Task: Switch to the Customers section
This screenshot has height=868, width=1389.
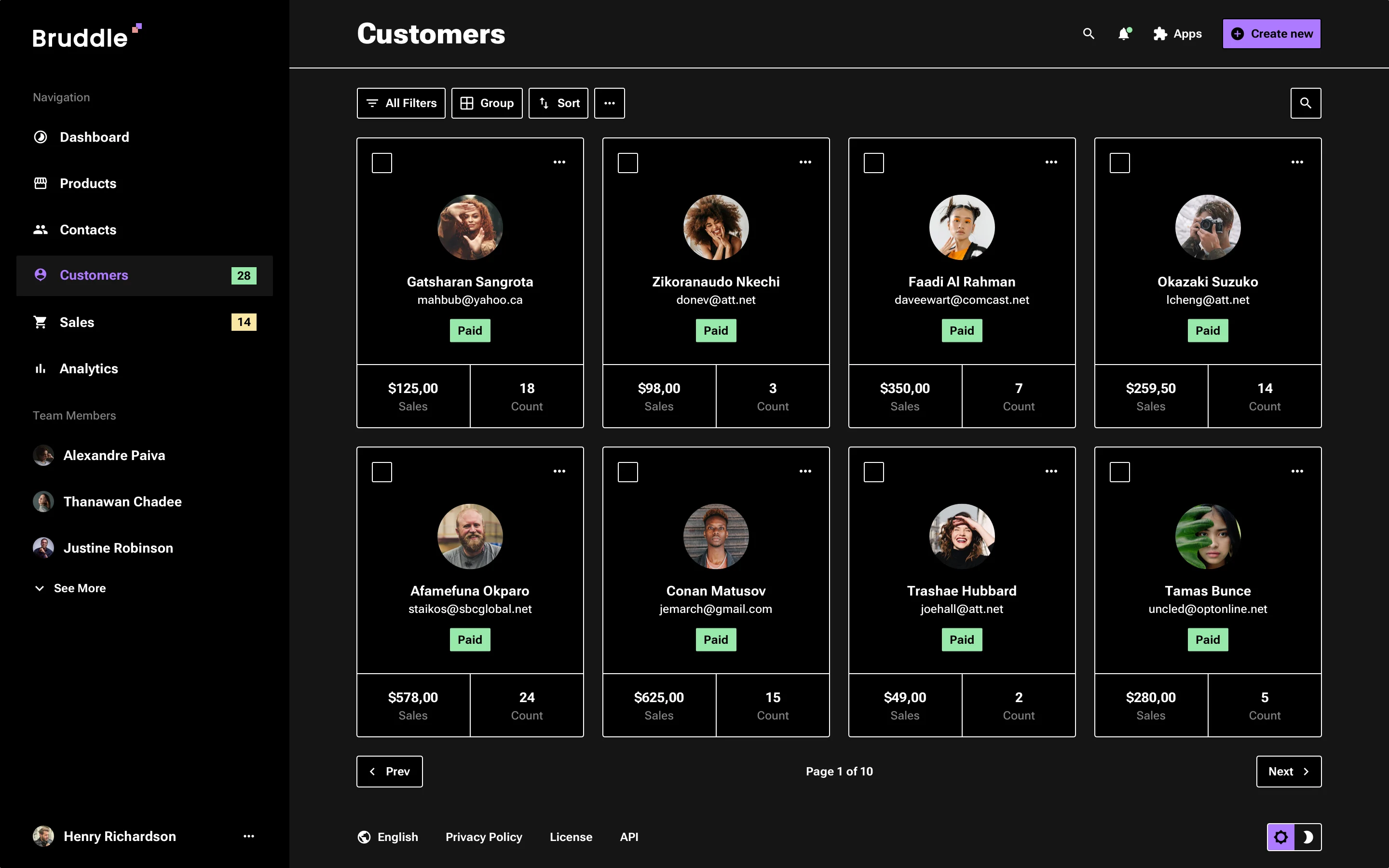Action: point(94,275)
